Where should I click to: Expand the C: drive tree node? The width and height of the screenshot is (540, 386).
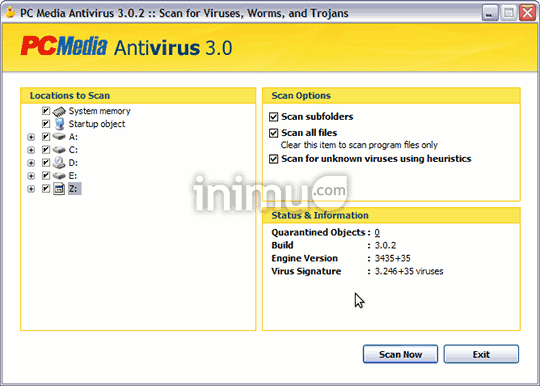(31, 150)
